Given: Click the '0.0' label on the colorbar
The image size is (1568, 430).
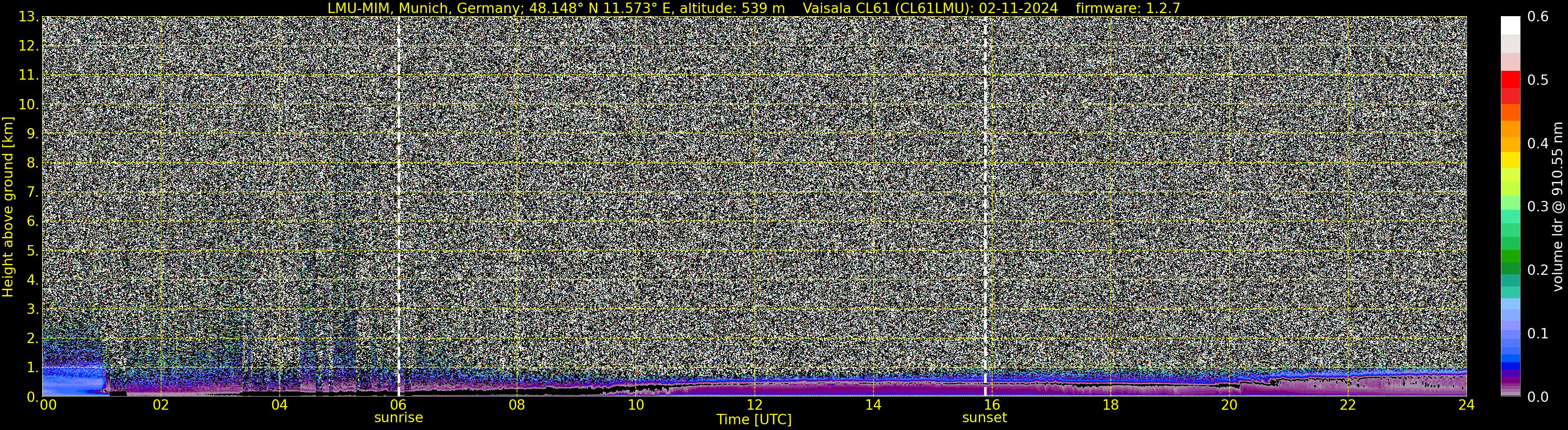Looking at the screenshot, I should pyautogui.click(x=1538, y=397).
